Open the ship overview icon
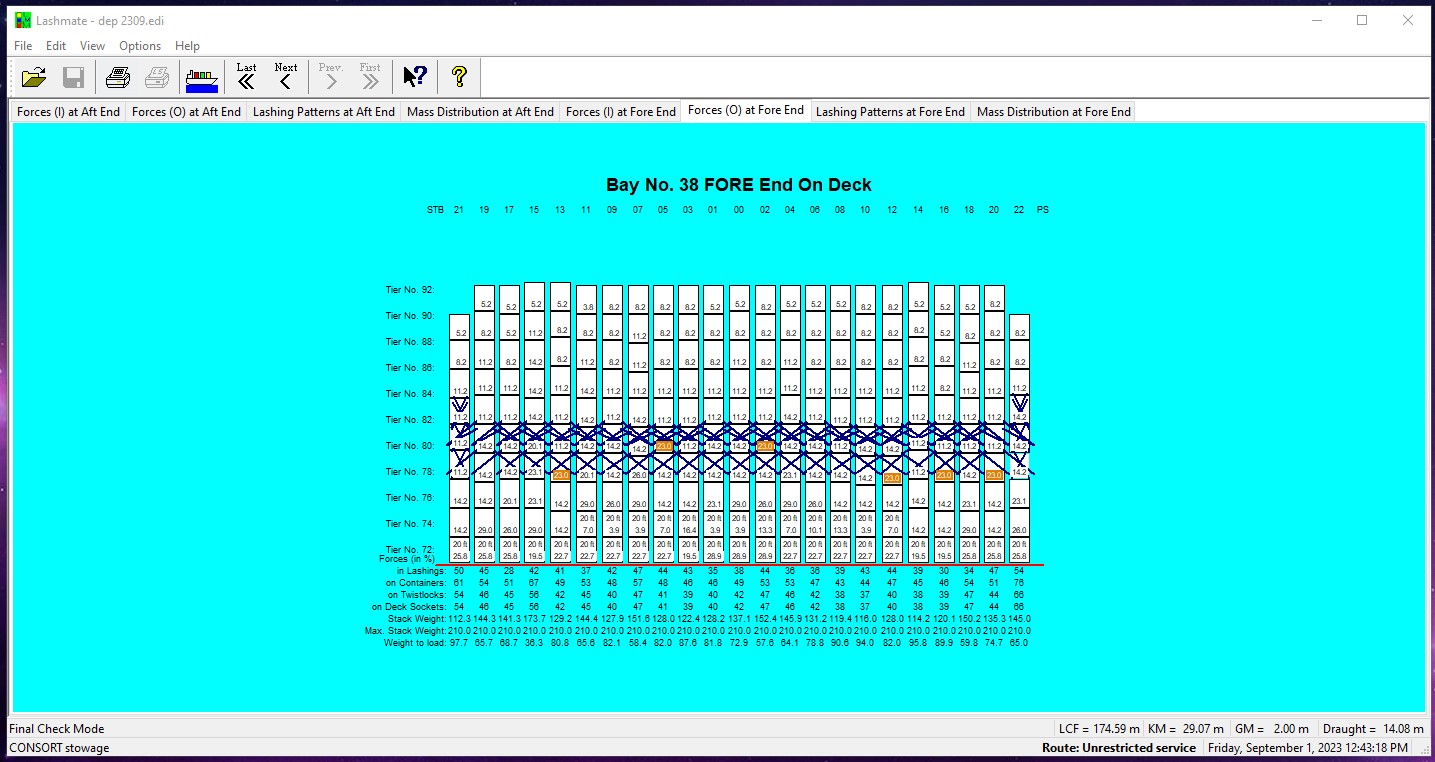 coord(201,77)
